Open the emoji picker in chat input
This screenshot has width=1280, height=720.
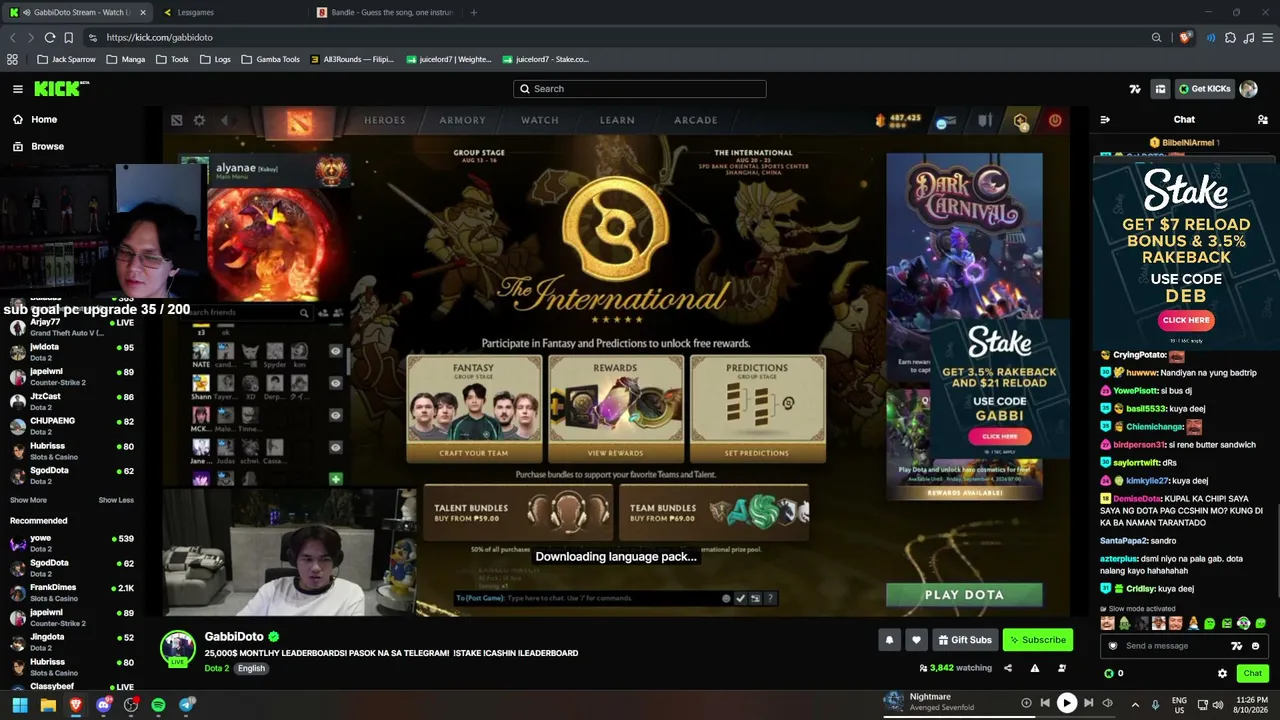click(x=1255, y=646)
